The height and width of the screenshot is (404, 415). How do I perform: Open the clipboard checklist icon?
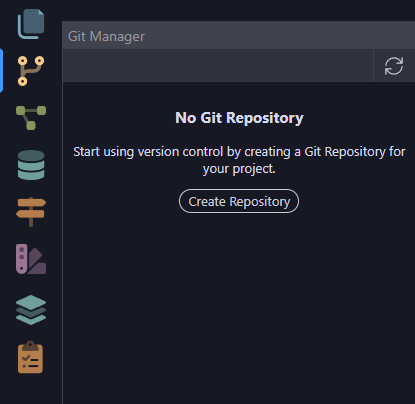pos(30,357)
